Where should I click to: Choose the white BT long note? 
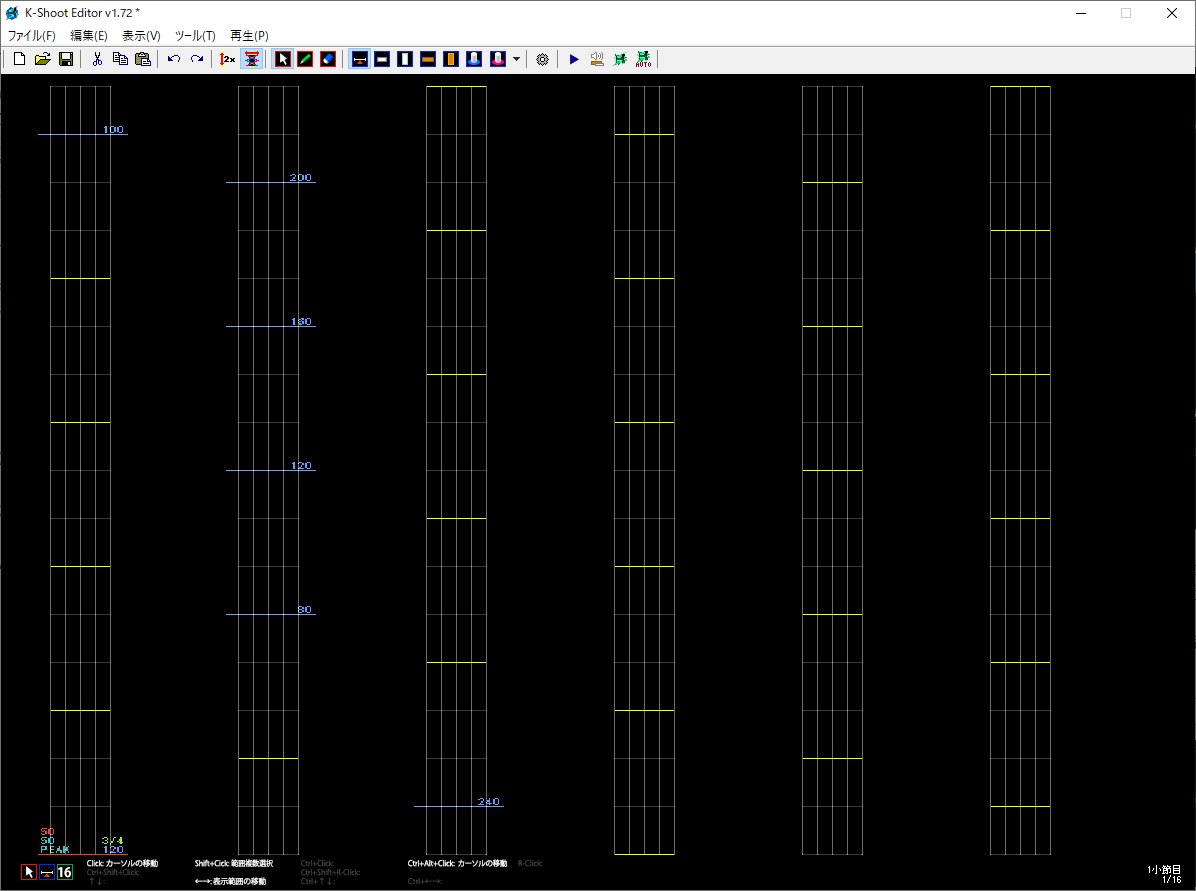[x=405, y=59]
